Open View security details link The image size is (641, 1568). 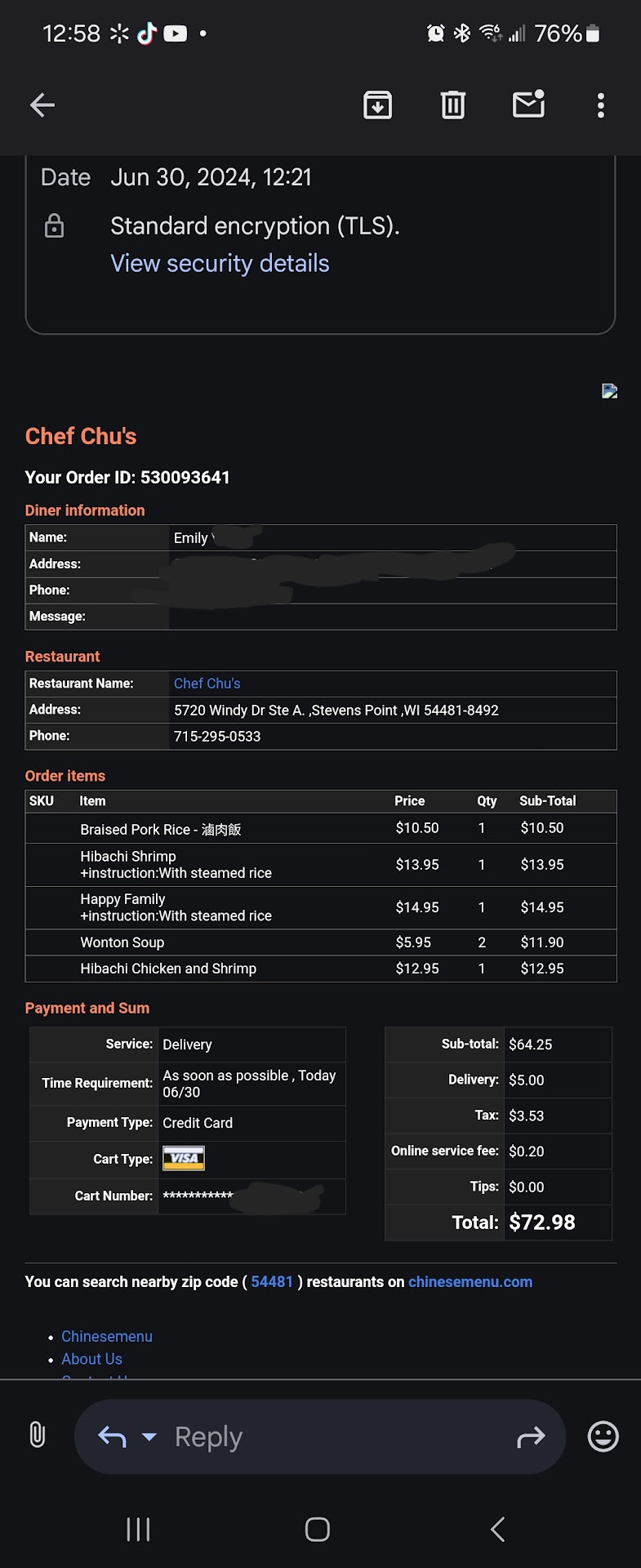tap(220, 263)
